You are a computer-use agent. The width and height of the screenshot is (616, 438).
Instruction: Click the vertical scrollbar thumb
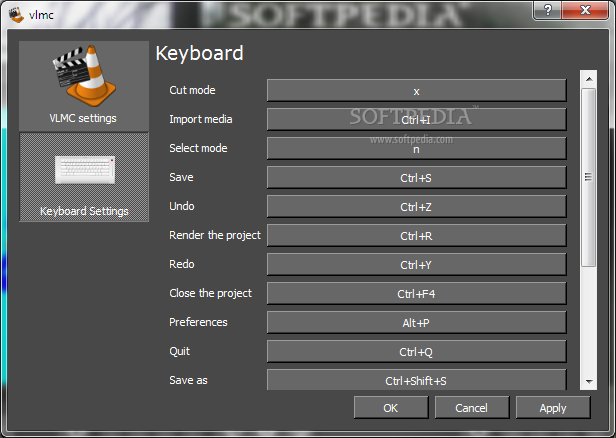[x=588, y=178]
